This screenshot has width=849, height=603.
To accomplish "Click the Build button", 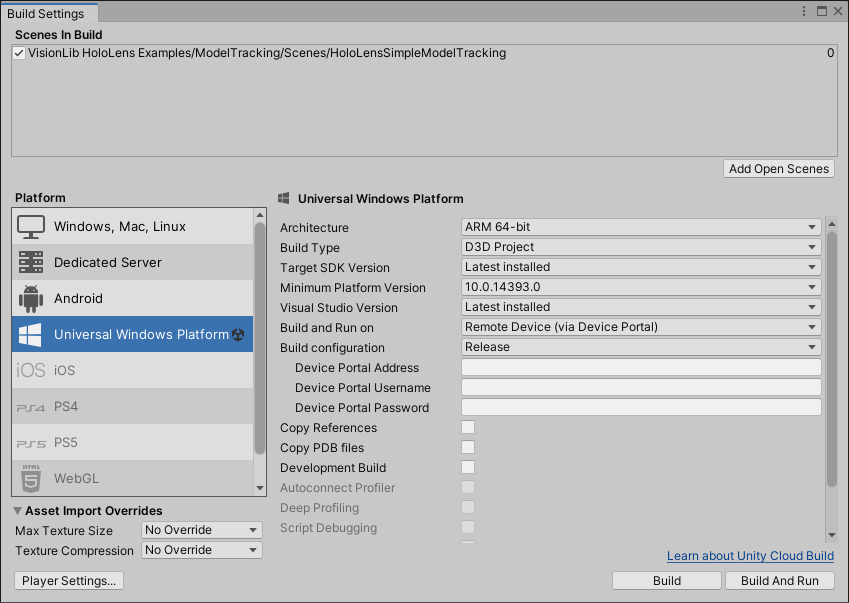I will point(667,581).
